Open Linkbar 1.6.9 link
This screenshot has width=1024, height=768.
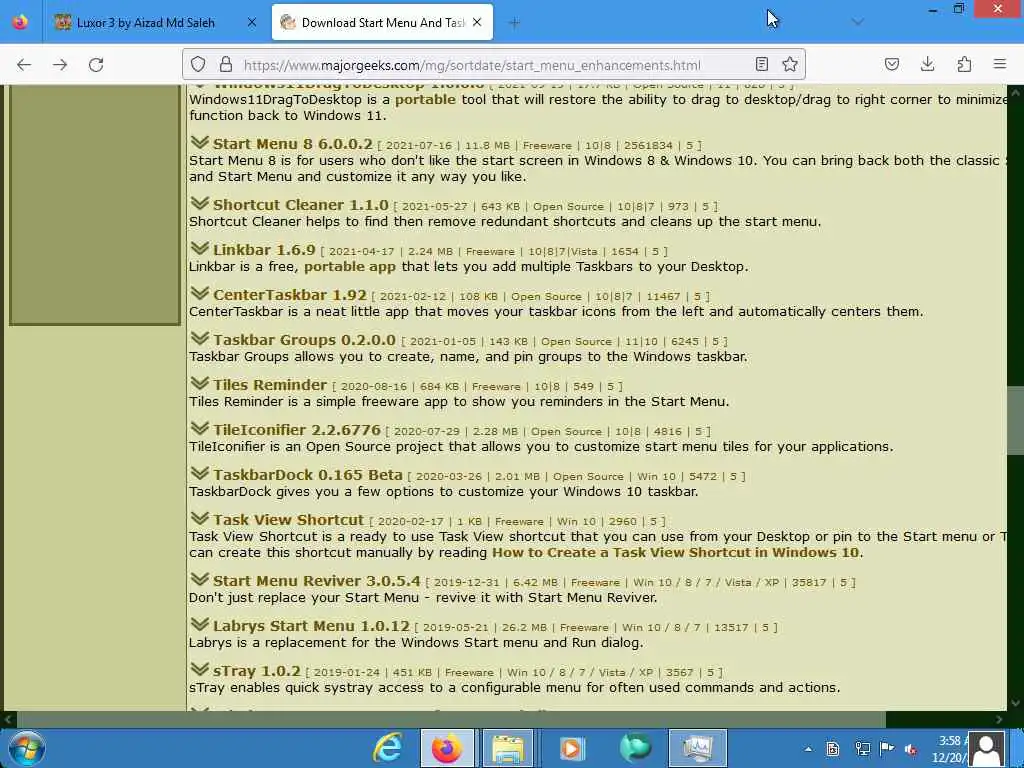point(264,249)
